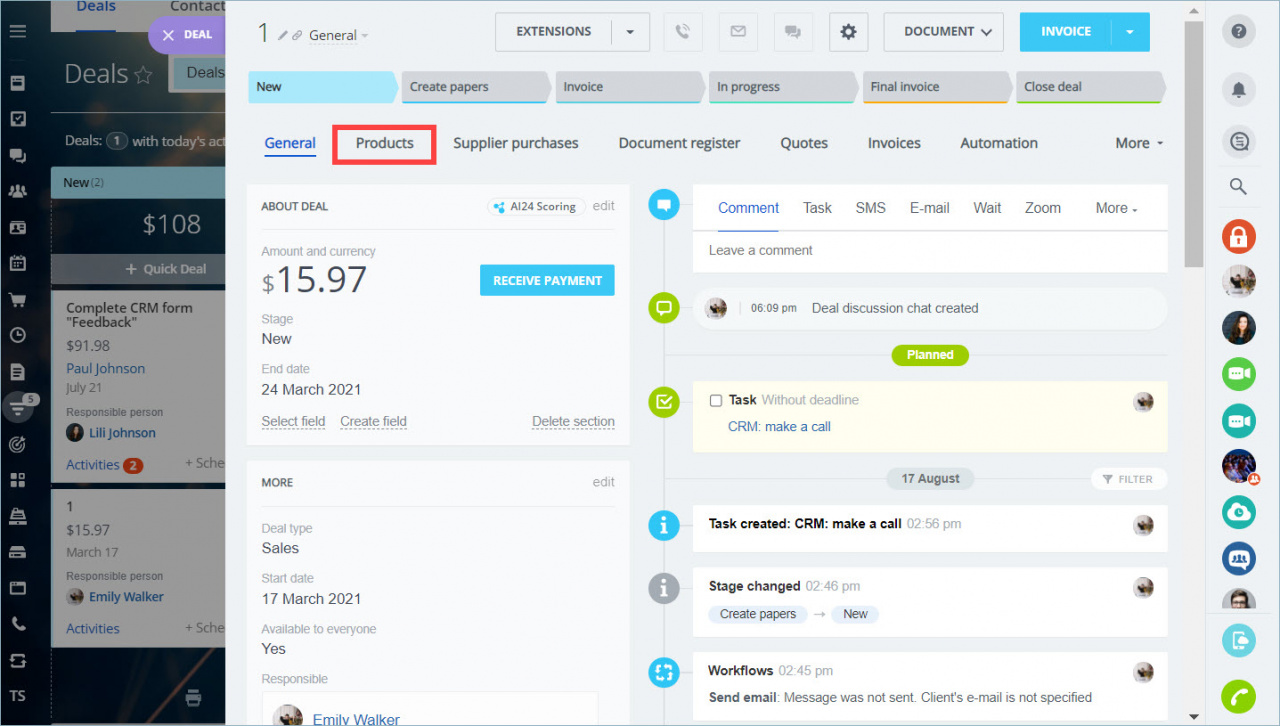Click the green video camera icon
Screen dimensions: 1280x726
coord(1239,374)
